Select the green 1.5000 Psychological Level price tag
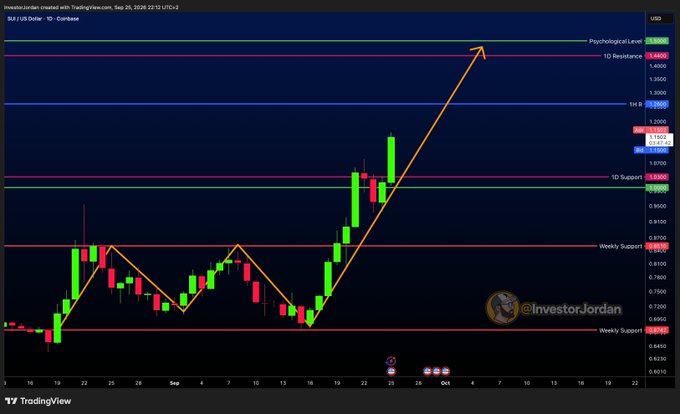 [x=657, y=41]
